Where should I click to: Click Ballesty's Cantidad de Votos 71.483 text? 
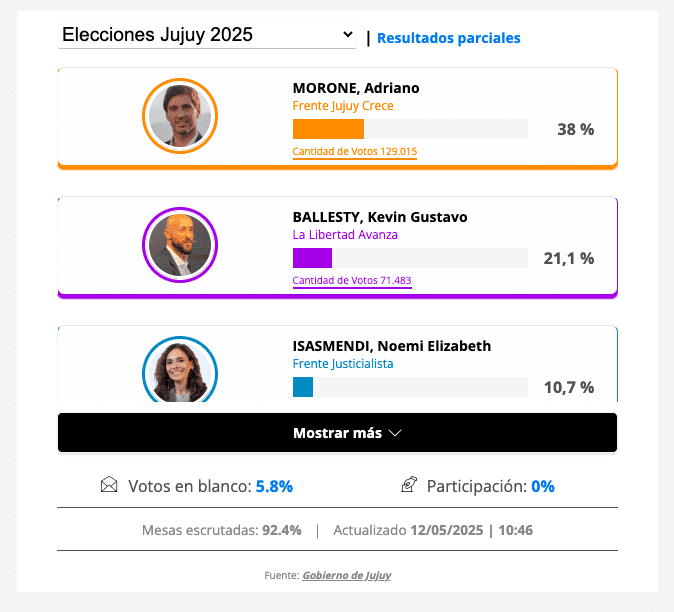352,281
